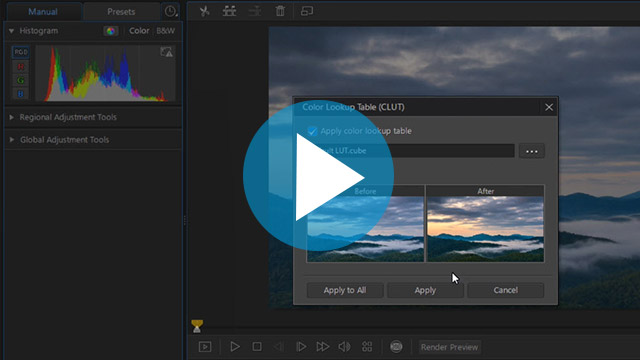
Task: Switch to the Manual tab
Action: tap(43, 11)
